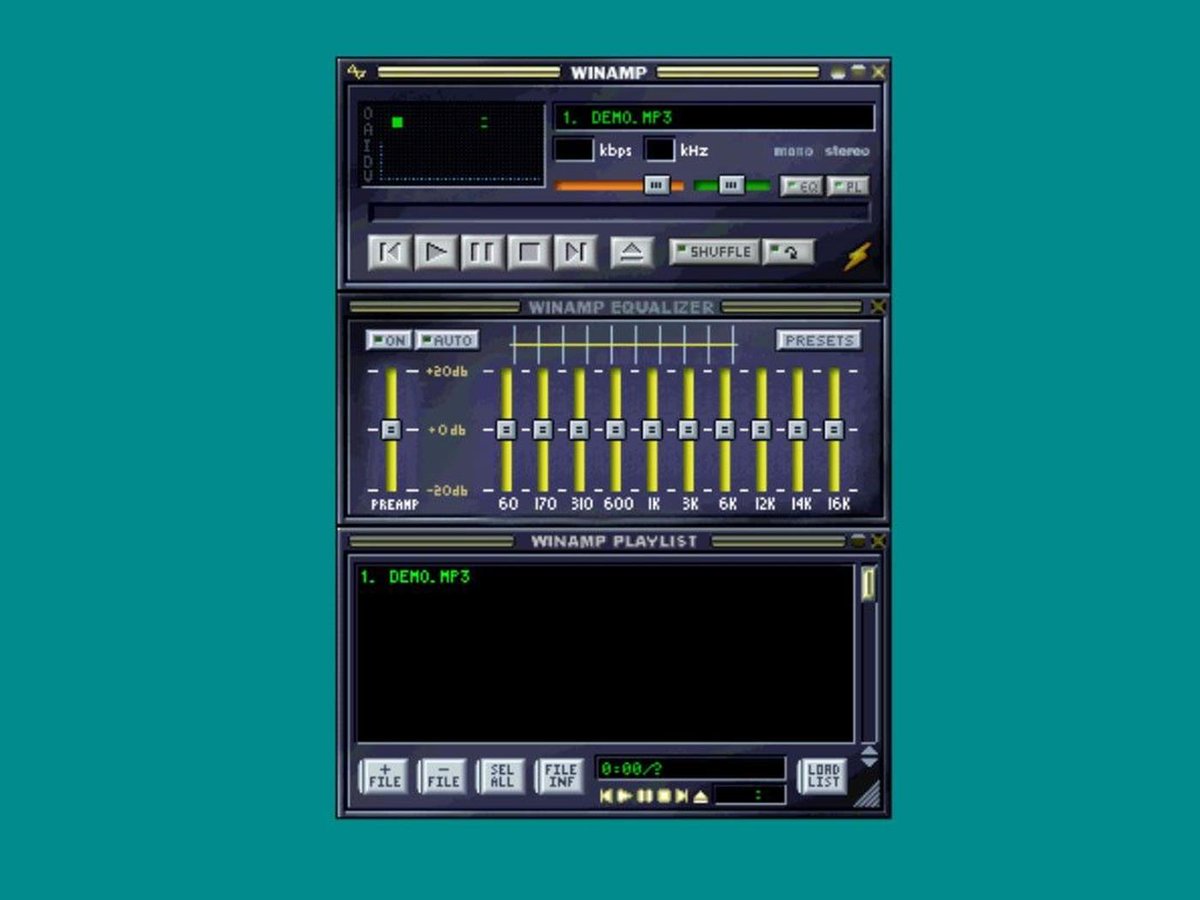
Task: Open the Winamp main menu icon
Action: click(x=356, y=72)
